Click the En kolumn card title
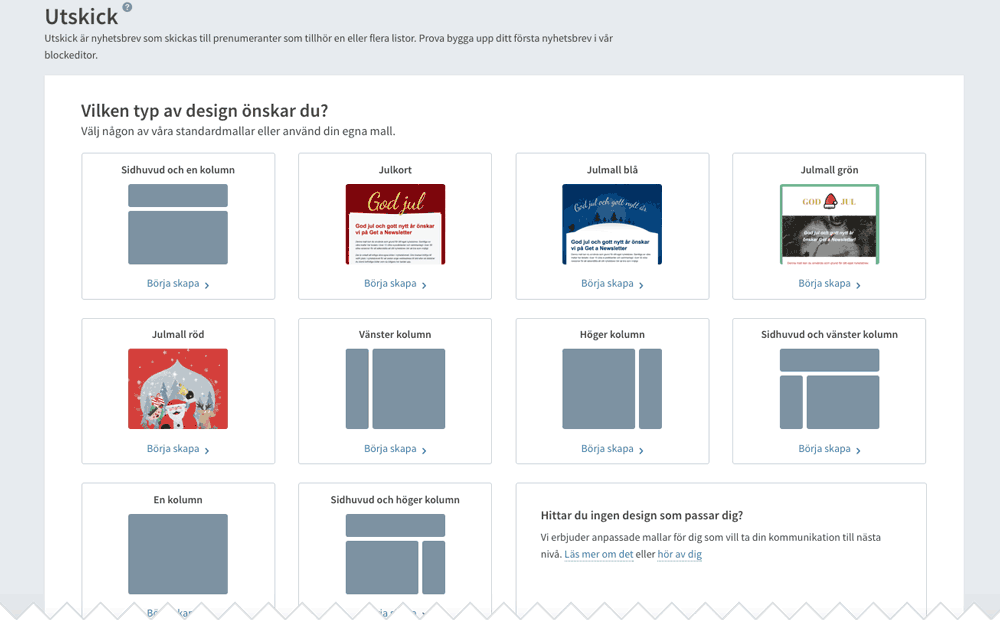 click(178, 499)
